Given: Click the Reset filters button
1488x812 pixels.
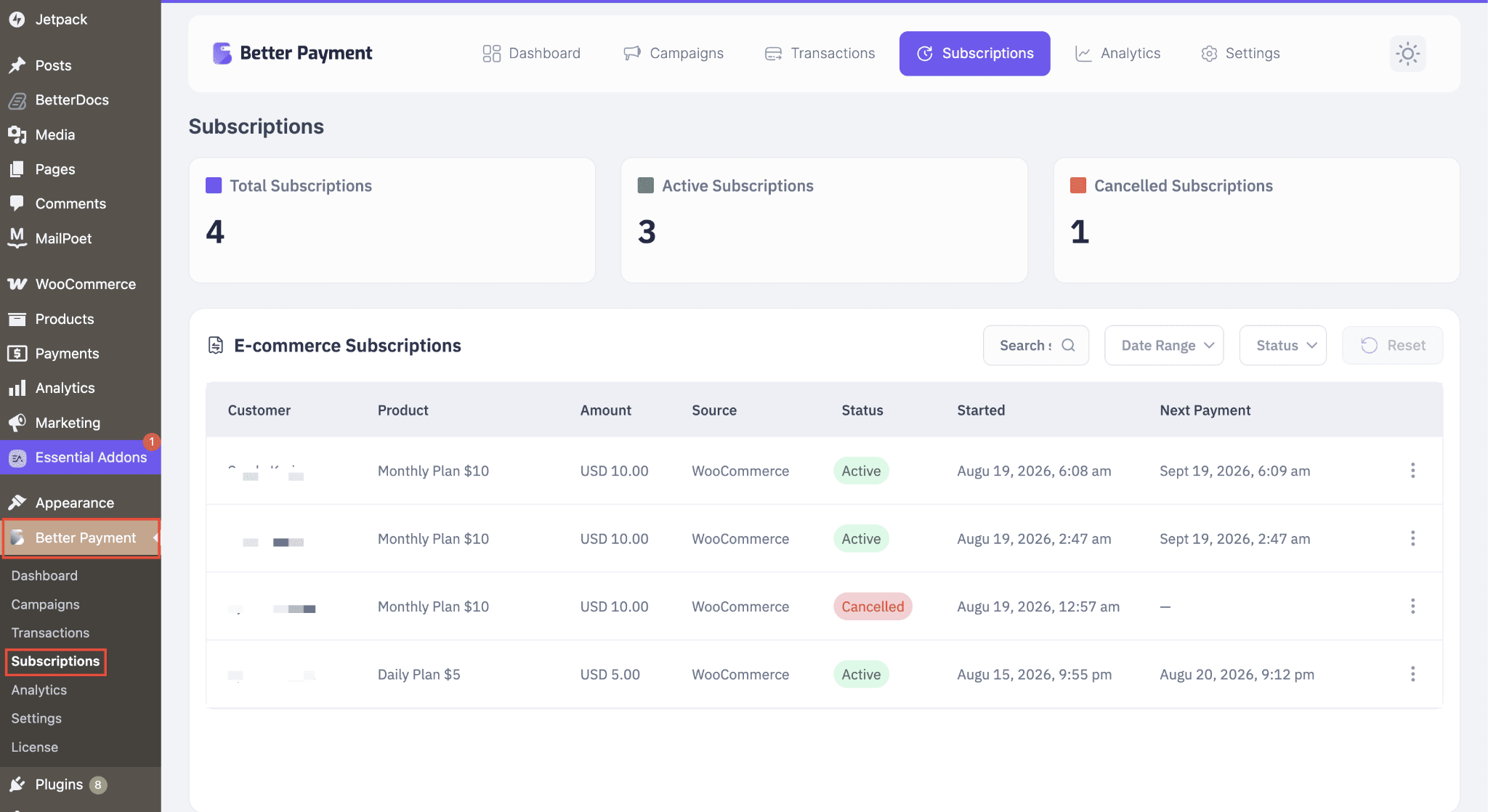Looking at the screenshot, I should pos(1393,346).
